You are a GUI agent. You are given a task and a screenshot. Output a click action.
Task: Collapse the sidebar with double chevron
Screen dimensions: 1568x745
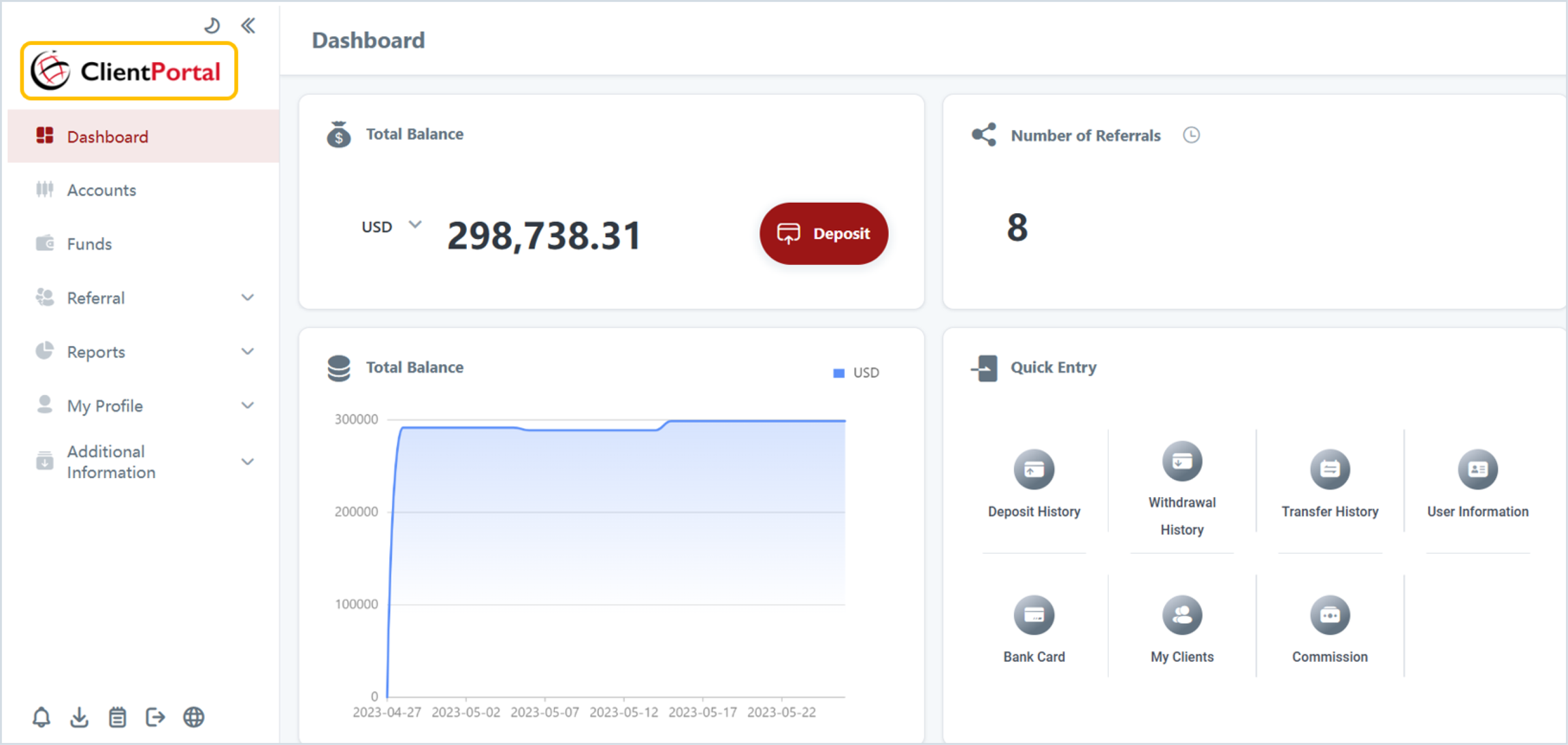248,26
